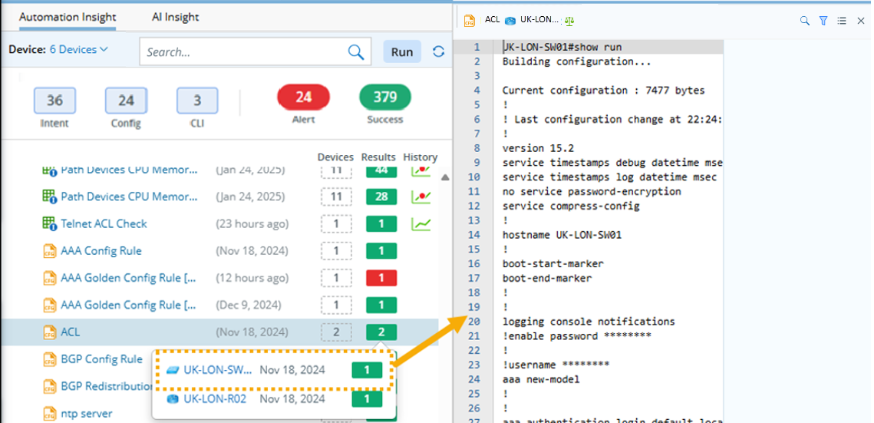
Task: Click the ACL config icon in right pane header
Action: coord(469,21)
